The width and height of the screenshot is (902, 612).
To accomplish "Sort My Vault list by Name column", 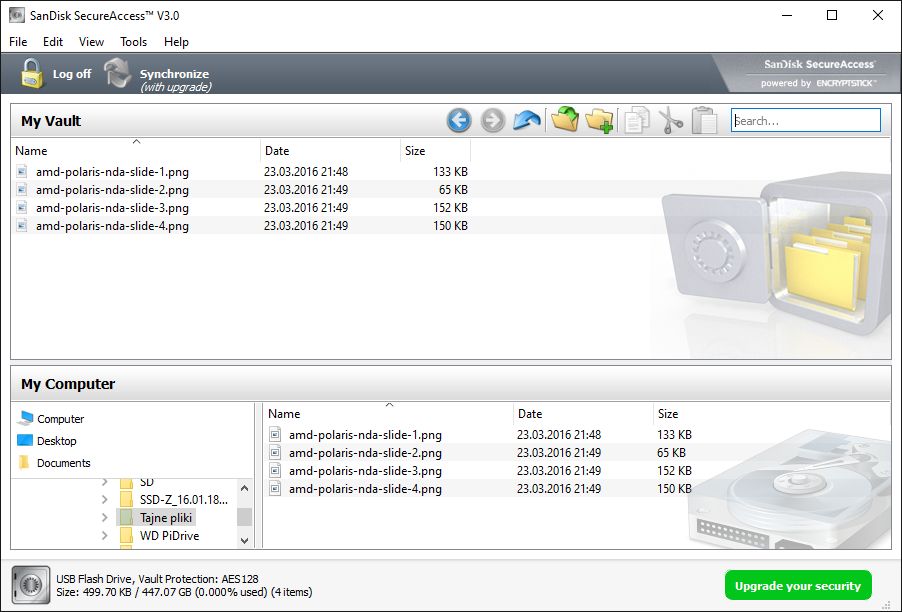I will click(136, 150).
